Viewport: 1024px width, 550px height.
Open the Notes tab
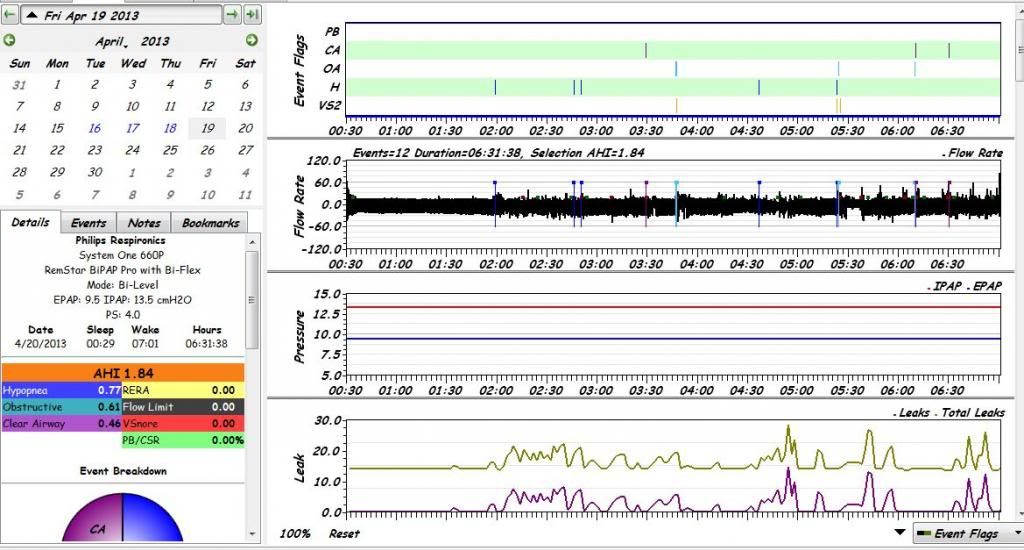pyautogui.click(x=144, y=223)
